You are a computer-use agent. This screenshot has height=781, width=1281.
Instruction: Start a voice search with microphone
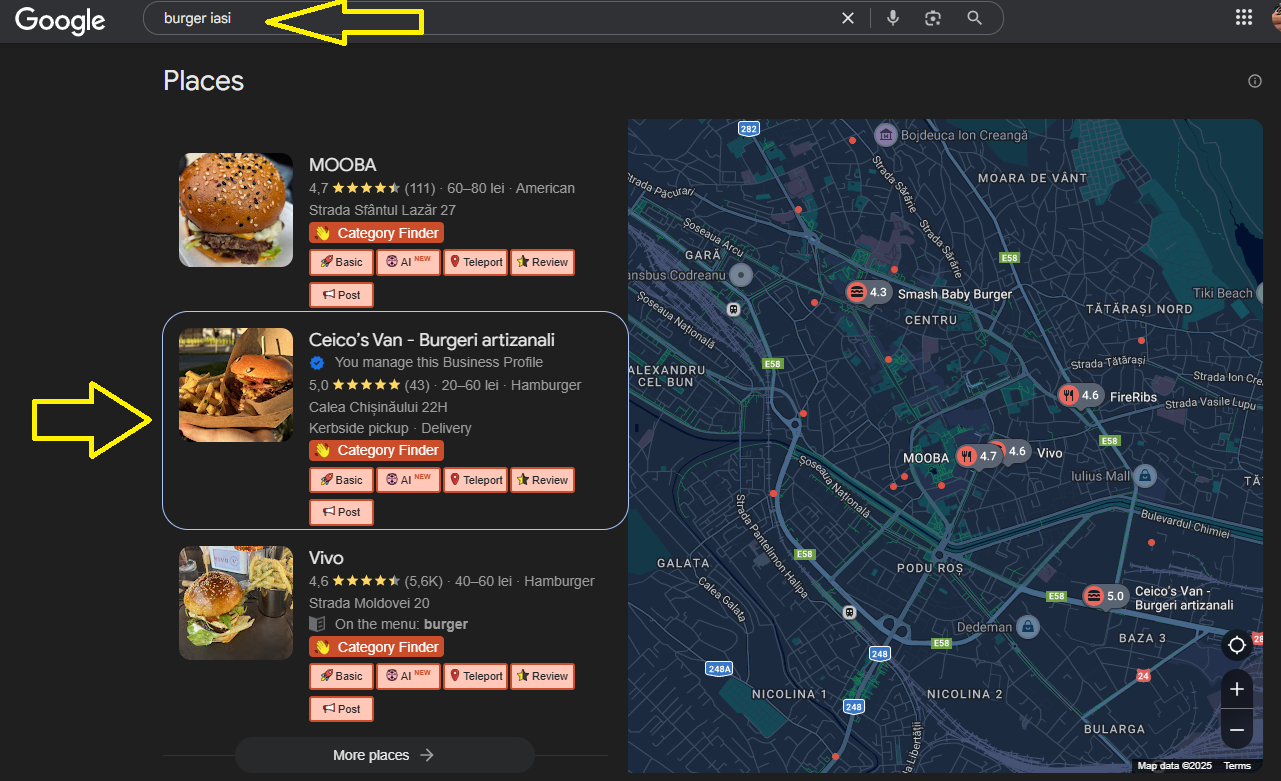tap(893, 18)
